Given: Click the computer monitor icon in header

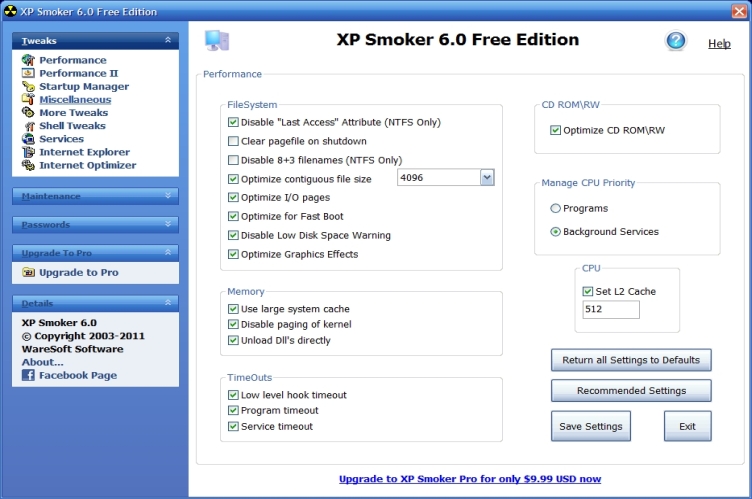Looking at the screenshot, I should [x=217, y=41].
